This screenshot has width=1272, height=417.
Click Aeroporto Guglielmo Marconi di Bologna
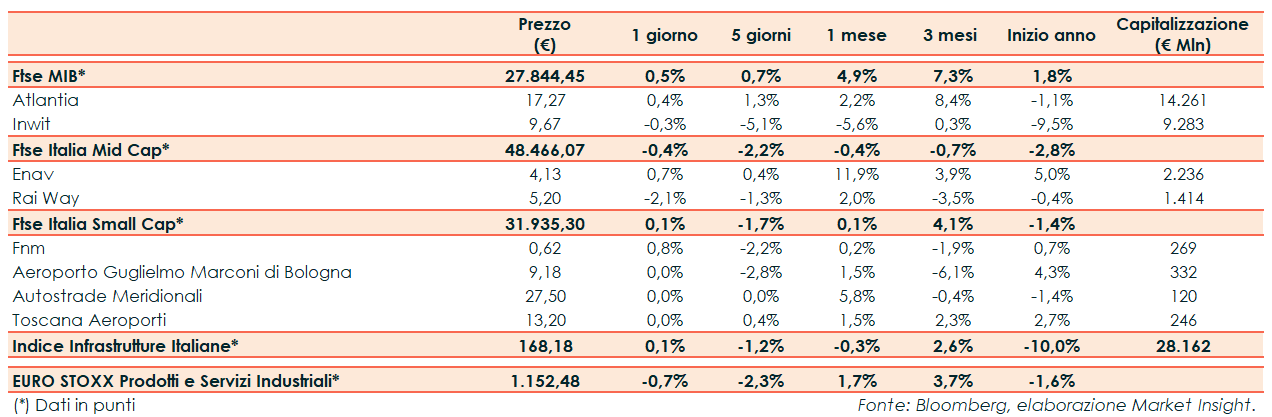182,271
